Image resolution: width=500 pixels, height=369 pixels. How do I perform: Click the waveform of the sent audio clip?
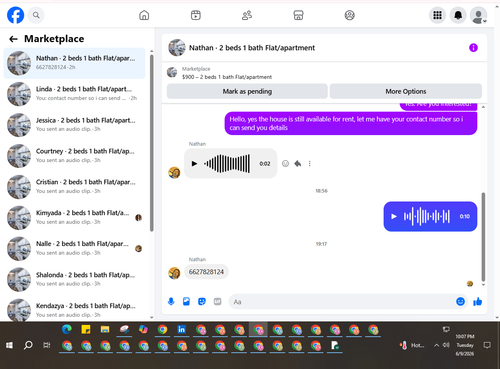click(426, 216)
